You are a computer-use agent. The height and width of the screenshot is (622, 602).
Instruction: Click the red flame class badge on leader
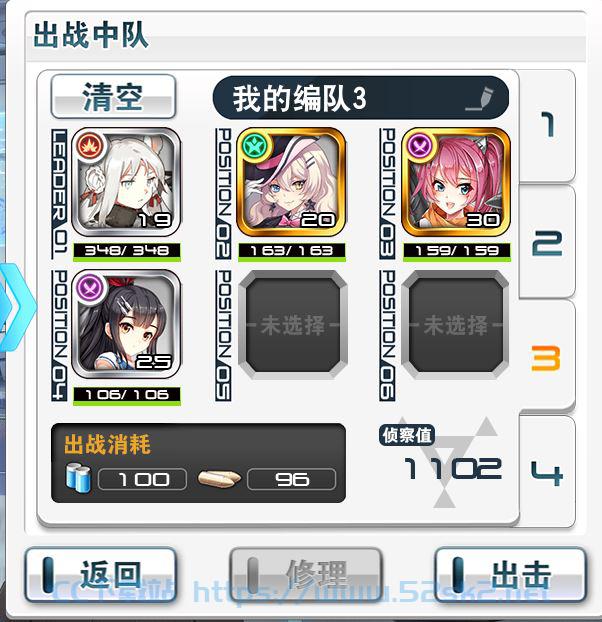click(90, 145)
